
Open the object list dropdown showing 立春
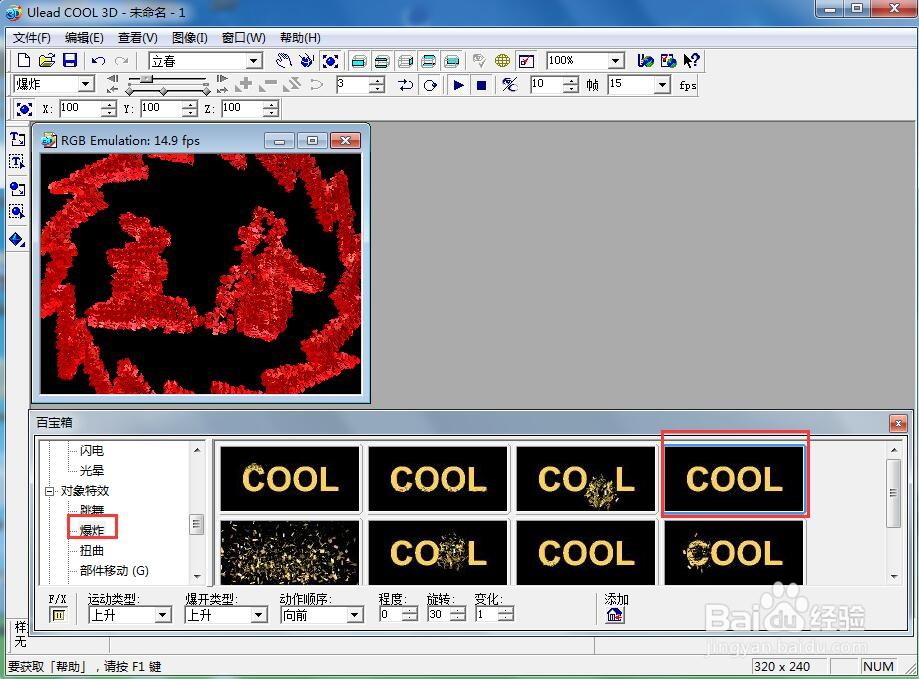(254, 61)
